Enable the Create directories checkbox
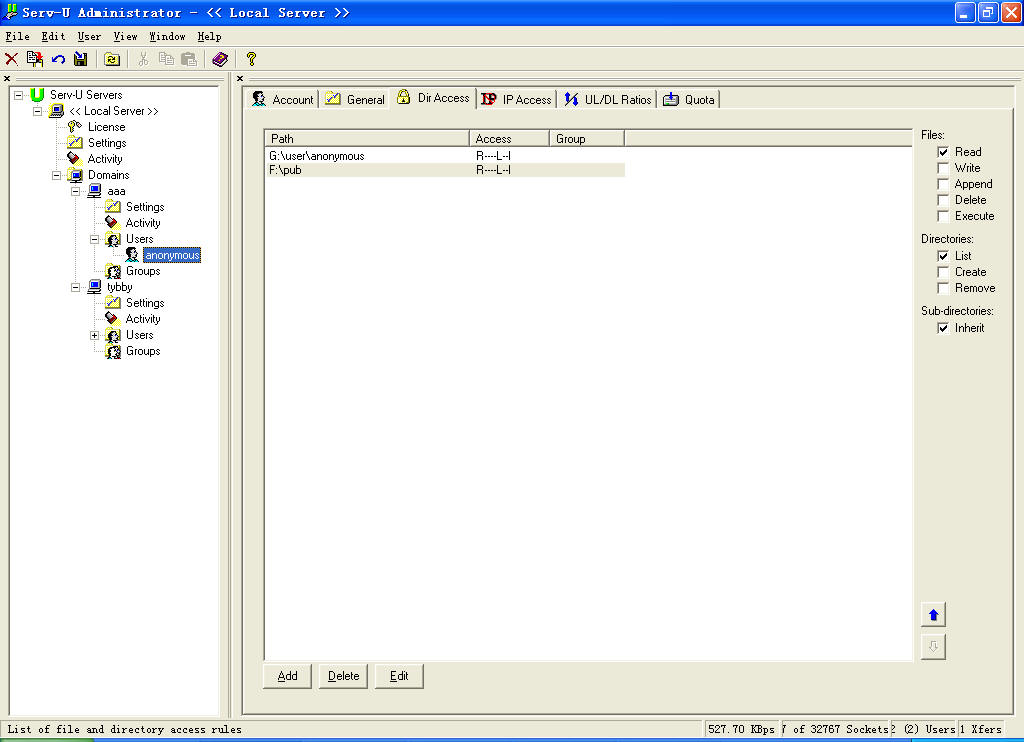The width and height of the screenshot is (1024, 742). click(943, 272)
